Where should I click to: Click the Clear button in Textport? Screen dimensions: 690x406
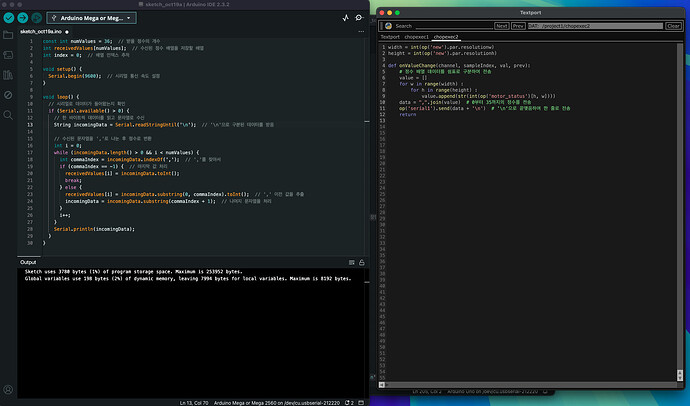(x=673, y=26)
